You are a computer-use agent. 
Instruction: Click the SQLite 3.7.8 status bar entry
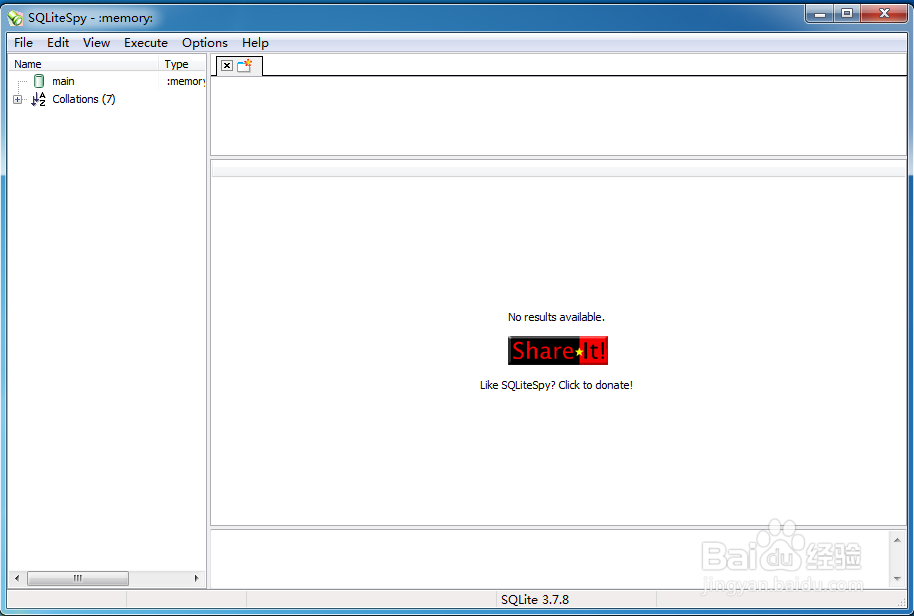(x=535, y=599)
